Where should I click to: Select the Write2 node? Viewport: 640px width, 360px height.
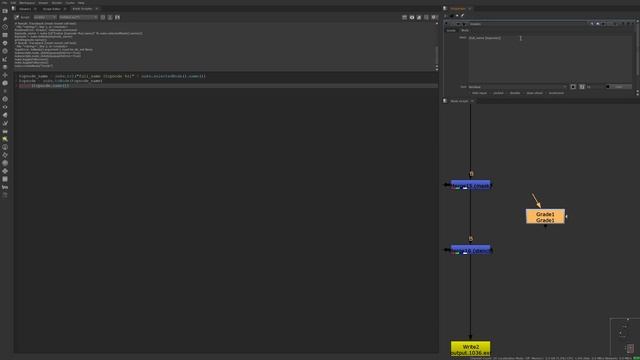(x=471, y=349)
